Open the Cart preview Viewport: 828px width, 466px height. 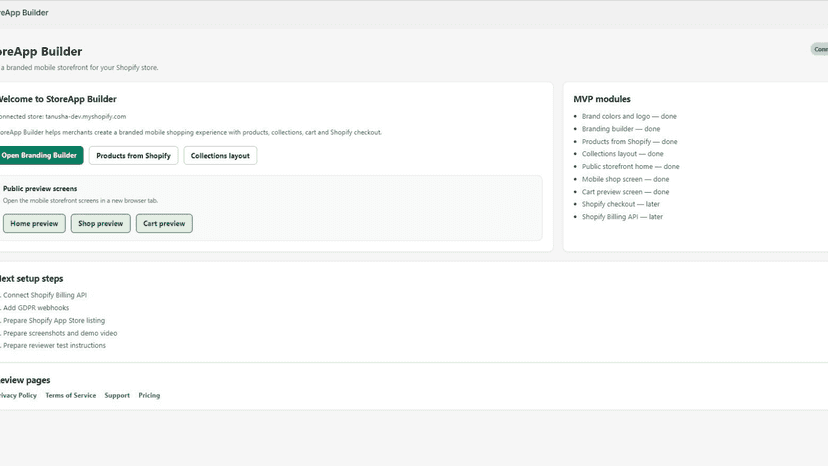tap(164, 223)
